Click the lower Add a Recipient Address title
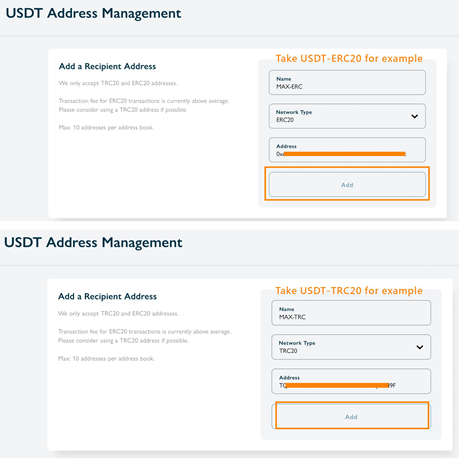Screen dimensions: 459x459 pos(107,296)
